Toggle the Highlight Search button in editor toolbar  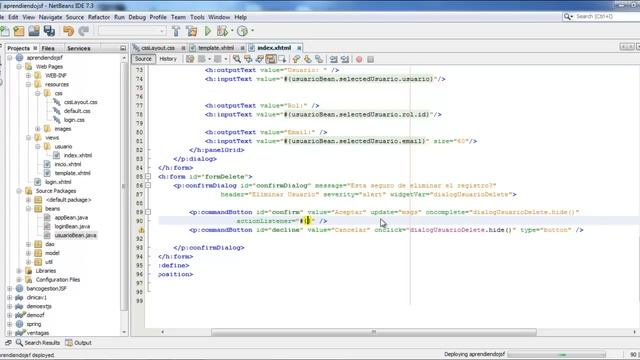[x=271, y=59]
